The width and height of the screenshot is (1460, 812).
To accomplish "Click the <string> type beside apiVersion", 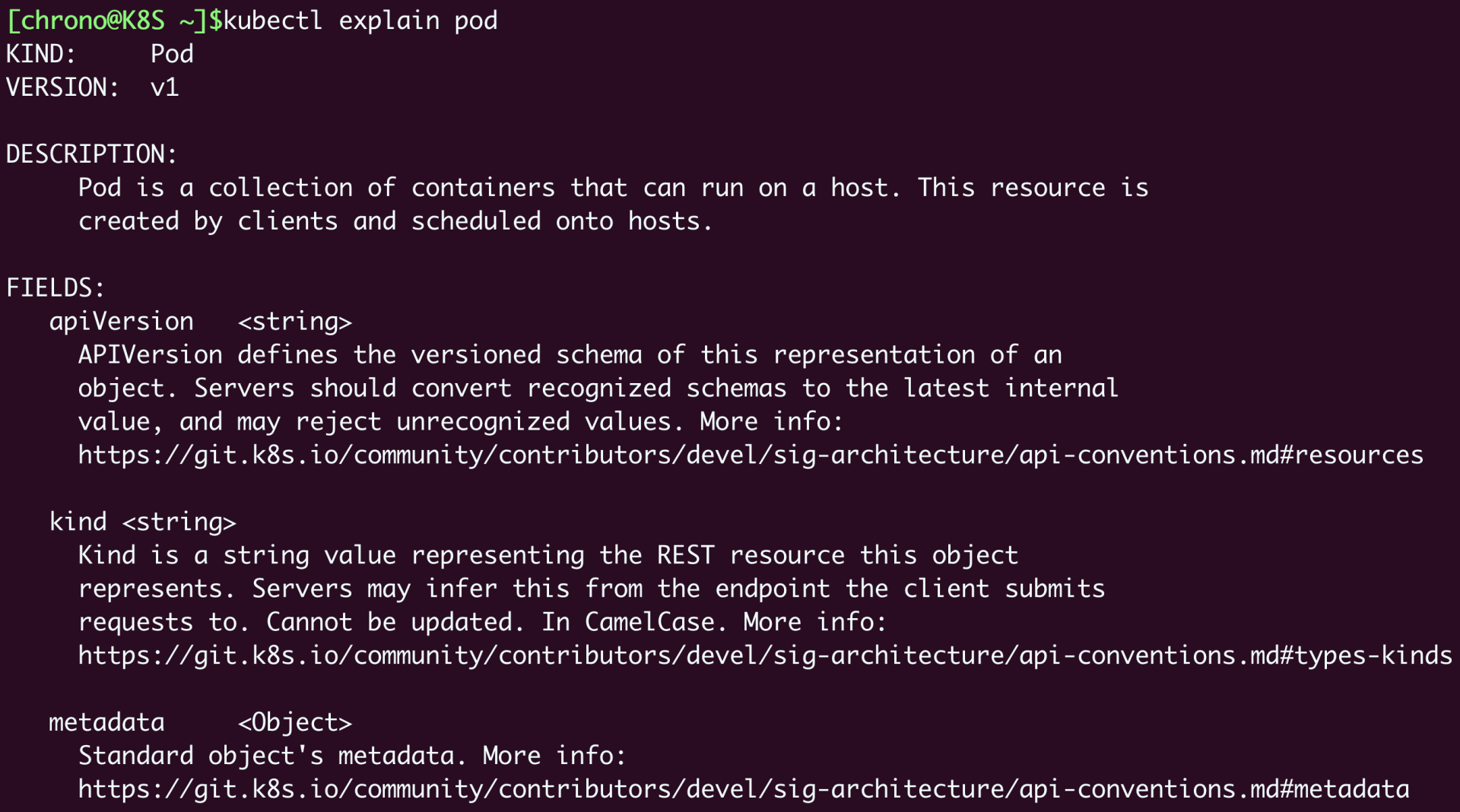I will (295, 322).
